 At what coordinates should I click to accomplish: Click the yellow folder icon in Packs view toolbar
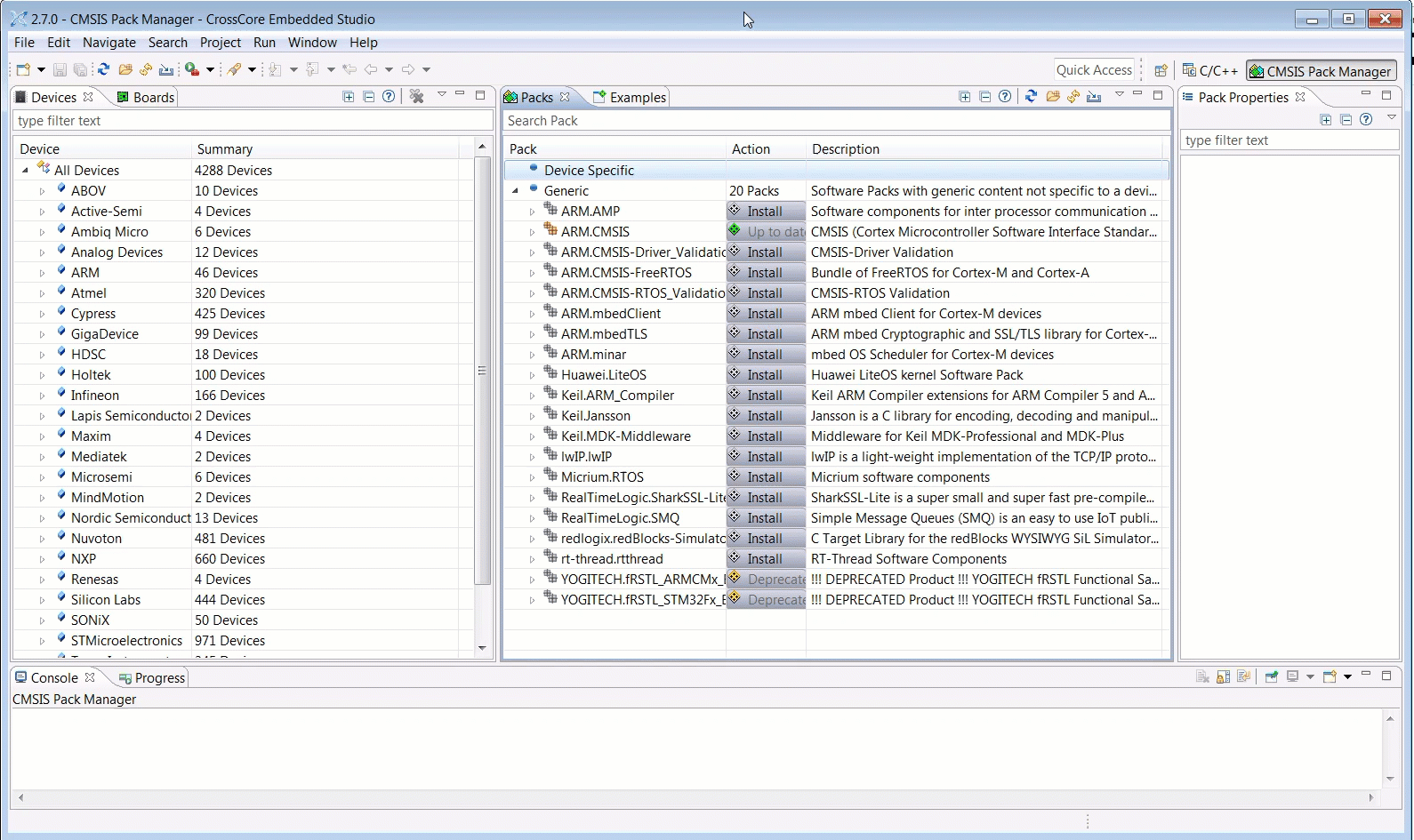point(1053,96)
